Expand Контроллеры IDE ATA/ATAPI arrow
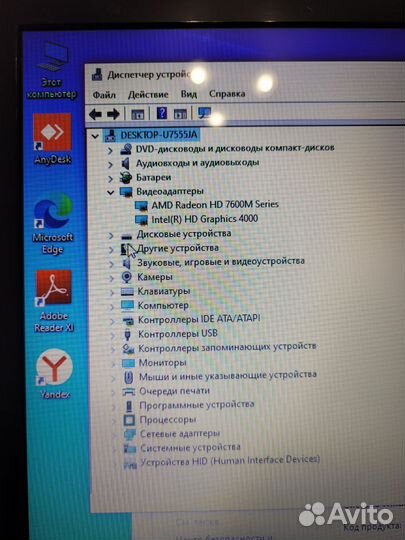Viewport: 405px width, 540px height. pyautogui.click(x=113, y=321)
